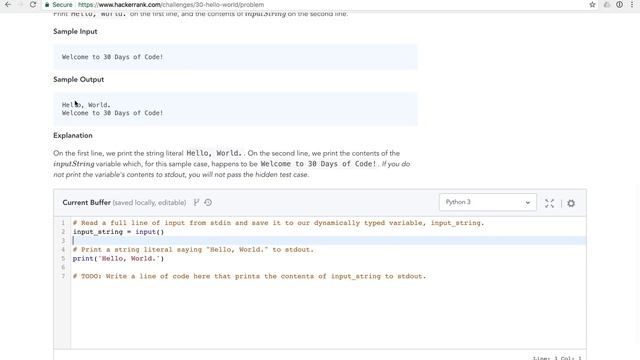Image resolution: width=640 pixels, height=360 pixels.
Task: Open editor settings with the gear icon
Action: tap(571, 203)
